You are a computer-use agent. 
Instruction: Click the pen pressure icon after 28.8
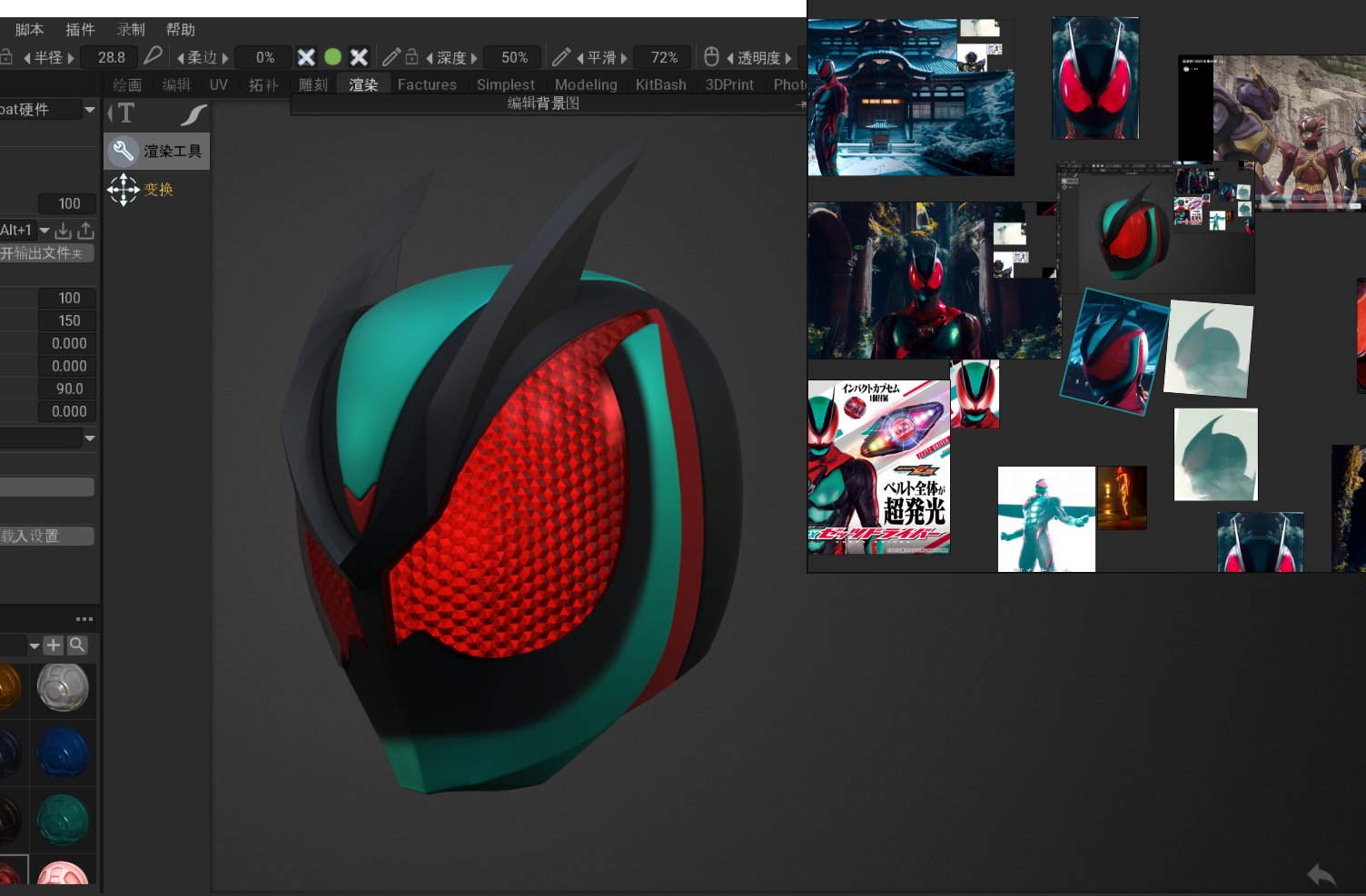pos(153,56)
